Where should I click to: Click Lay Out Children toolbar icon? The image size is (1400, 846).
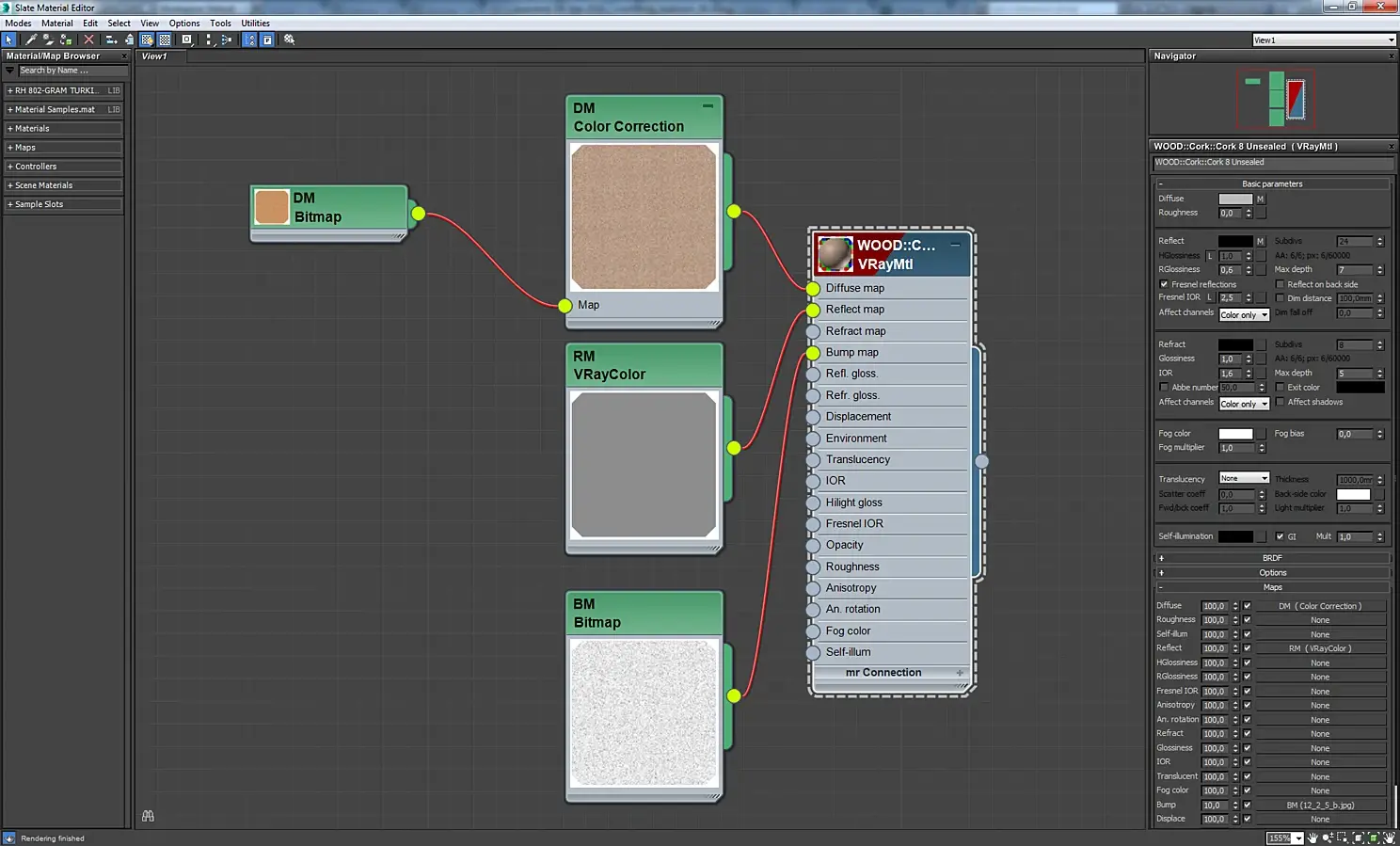(x=227, y=40)
